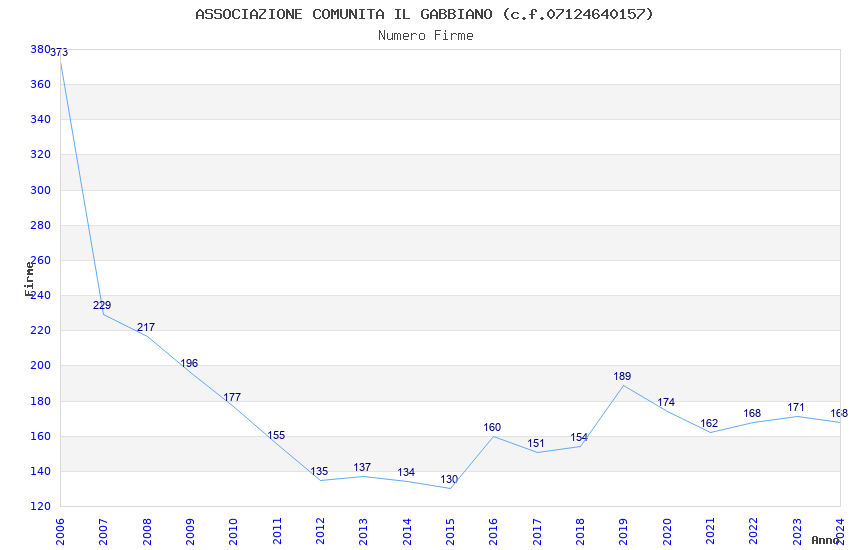This screenshot has width=850, height=550.
Task: Select the 155 data point label
Action: tap(276, 435)
